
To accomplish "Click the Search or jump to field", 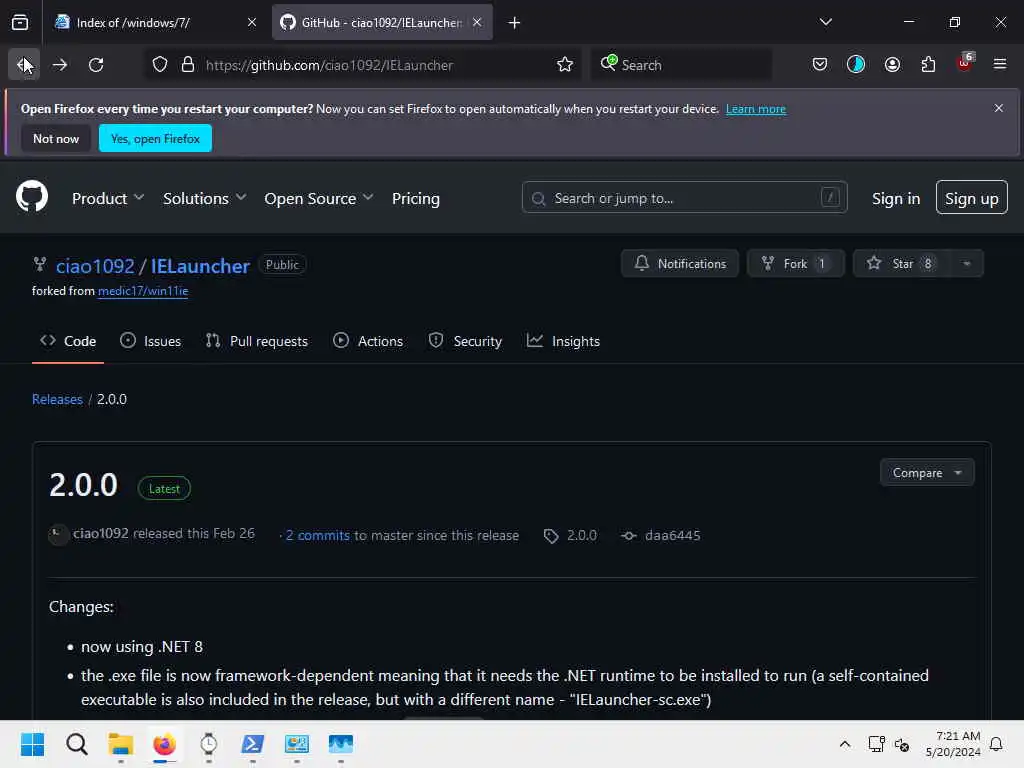I will tap(684, 197).
